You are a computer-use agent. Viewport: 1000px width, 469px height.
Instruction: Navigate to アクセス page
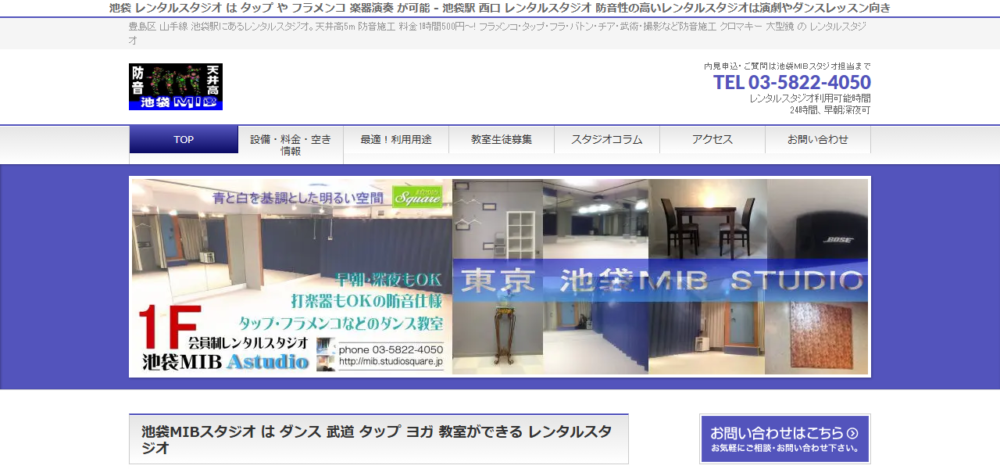(x=712, y=140)
